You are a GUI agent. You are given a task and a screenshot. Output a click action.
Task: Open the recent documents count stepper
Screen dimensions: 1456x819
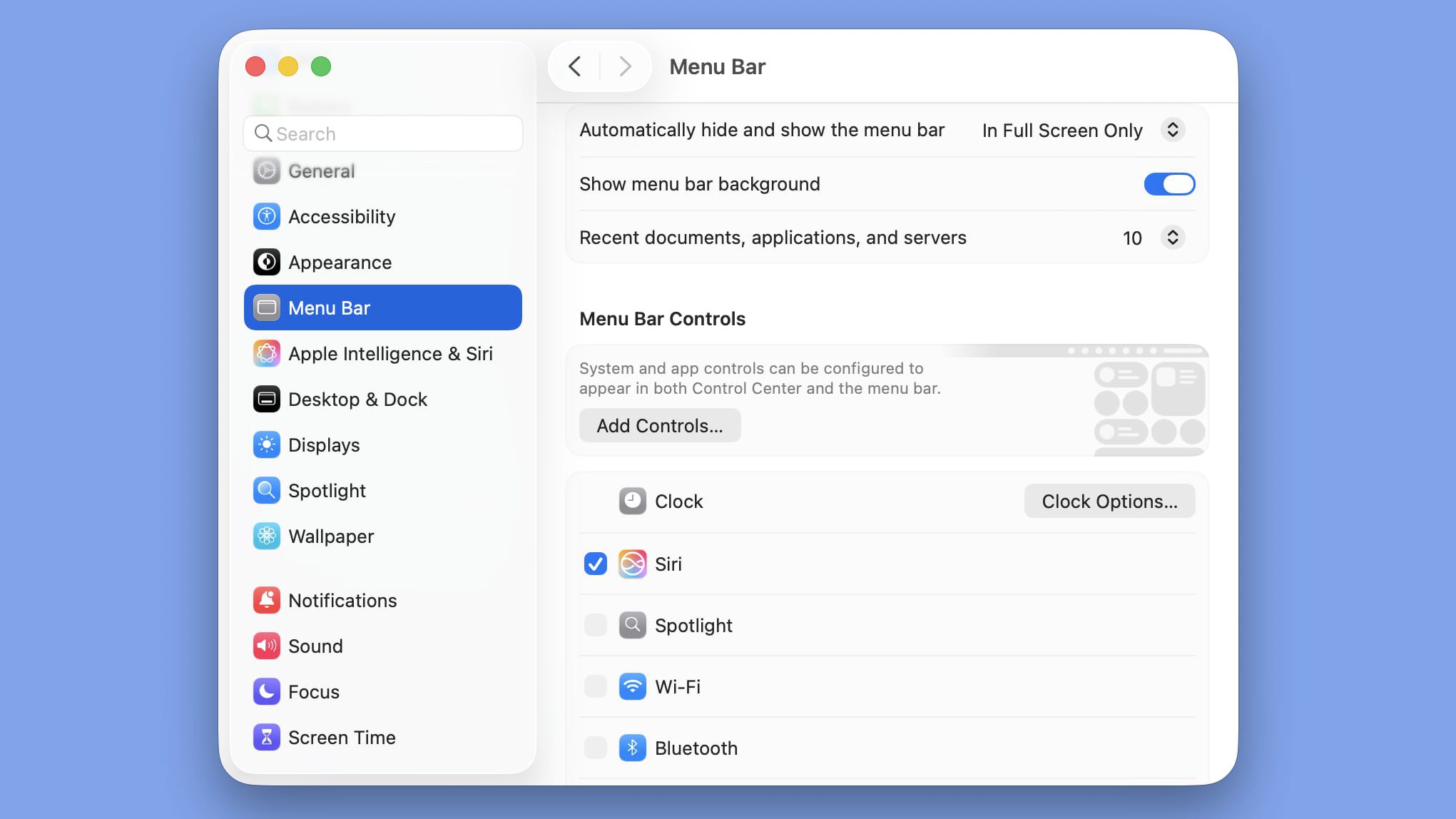tap(1174, 238)
